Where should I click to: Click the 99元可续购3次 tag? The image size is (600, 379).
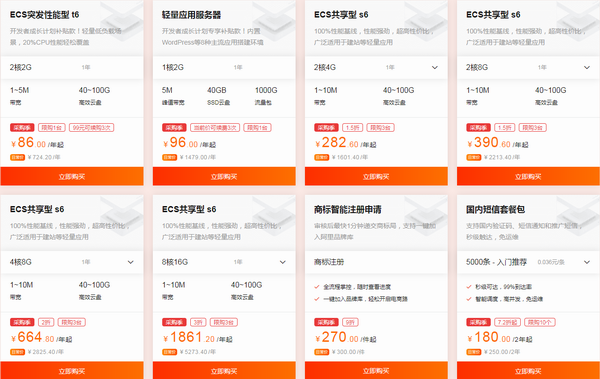tap(92, 127)
